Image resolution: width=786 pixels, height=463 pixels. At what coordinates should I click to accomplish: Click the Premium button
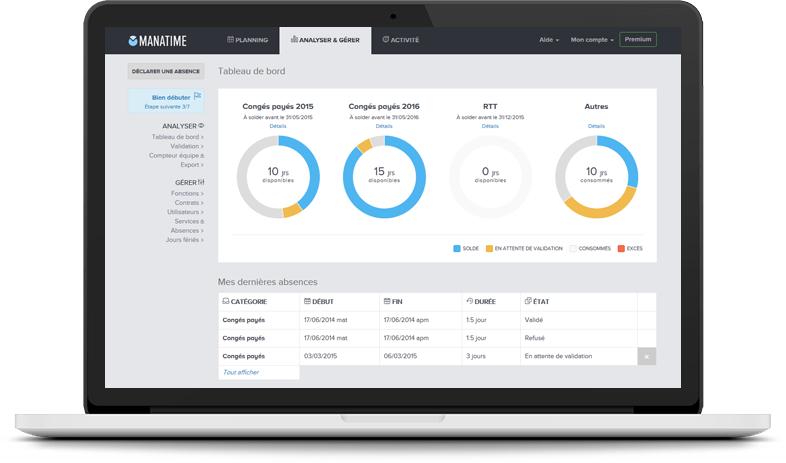(x=638, y=39)
